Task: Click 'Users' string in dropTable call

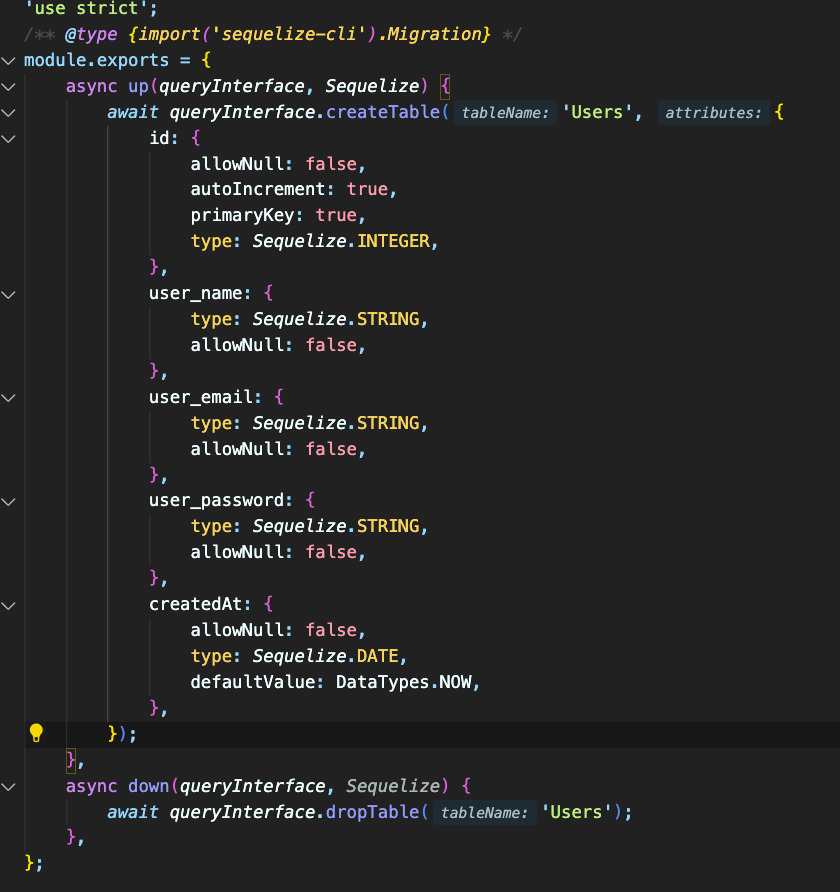Action: (x=577, y=812)
